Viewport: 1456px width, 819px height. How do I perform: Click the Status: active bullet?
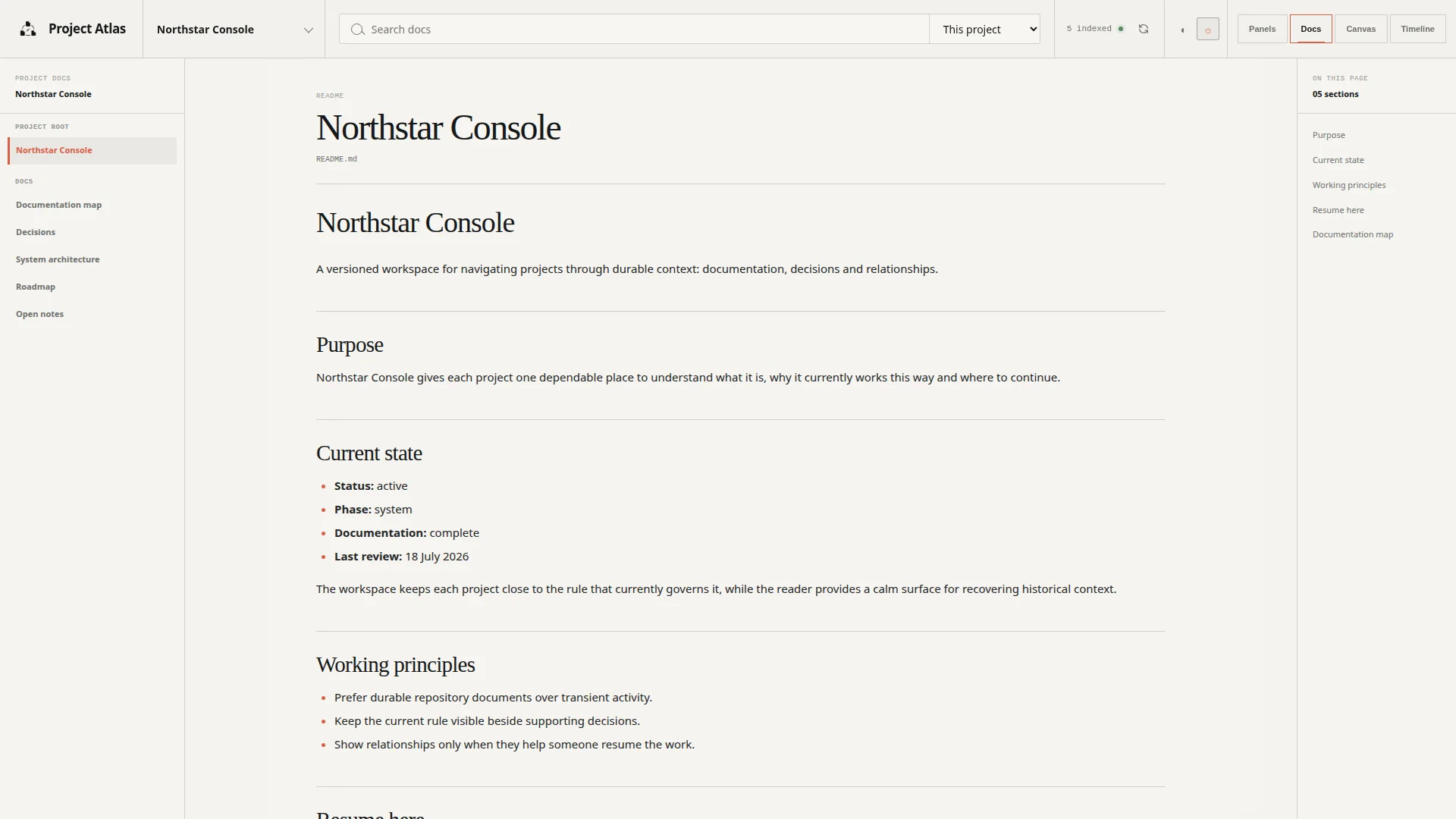point(371,486)
